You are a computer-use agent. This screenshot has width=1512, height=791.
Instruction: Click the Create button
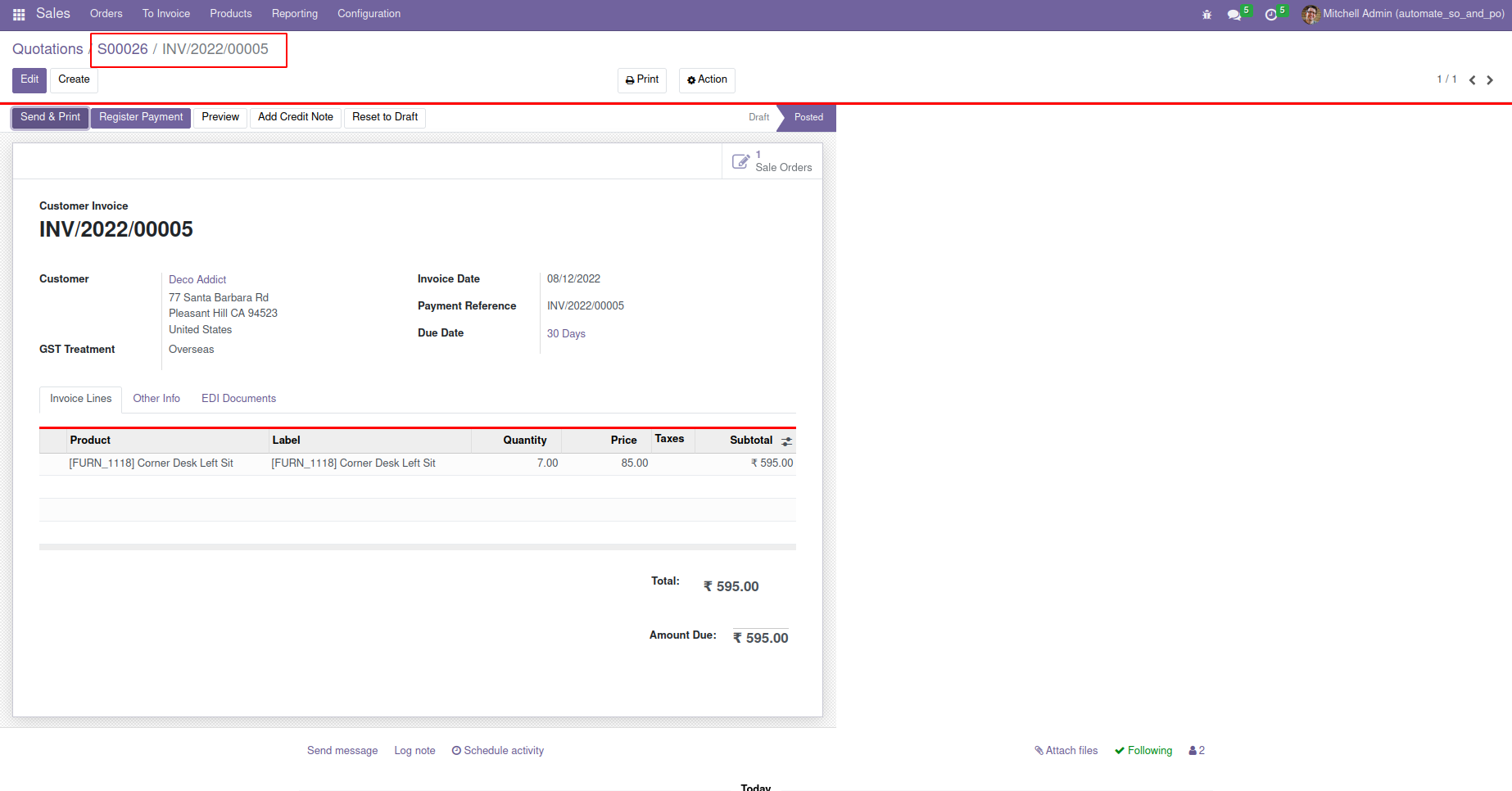point(74,80)
